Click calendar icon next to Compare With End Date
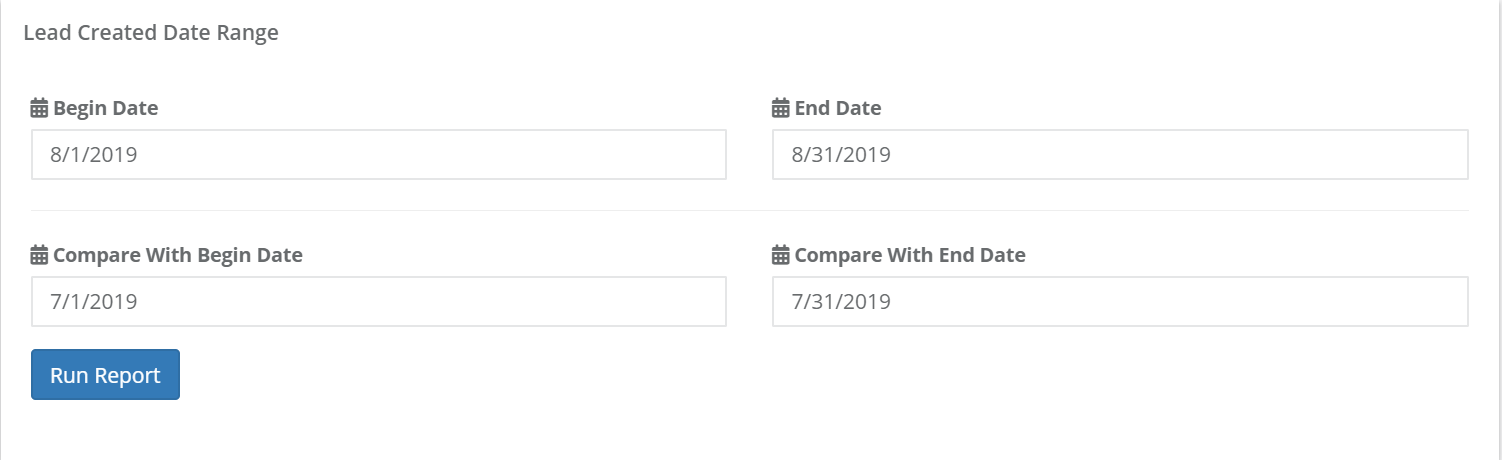 (x=781, y=255)
